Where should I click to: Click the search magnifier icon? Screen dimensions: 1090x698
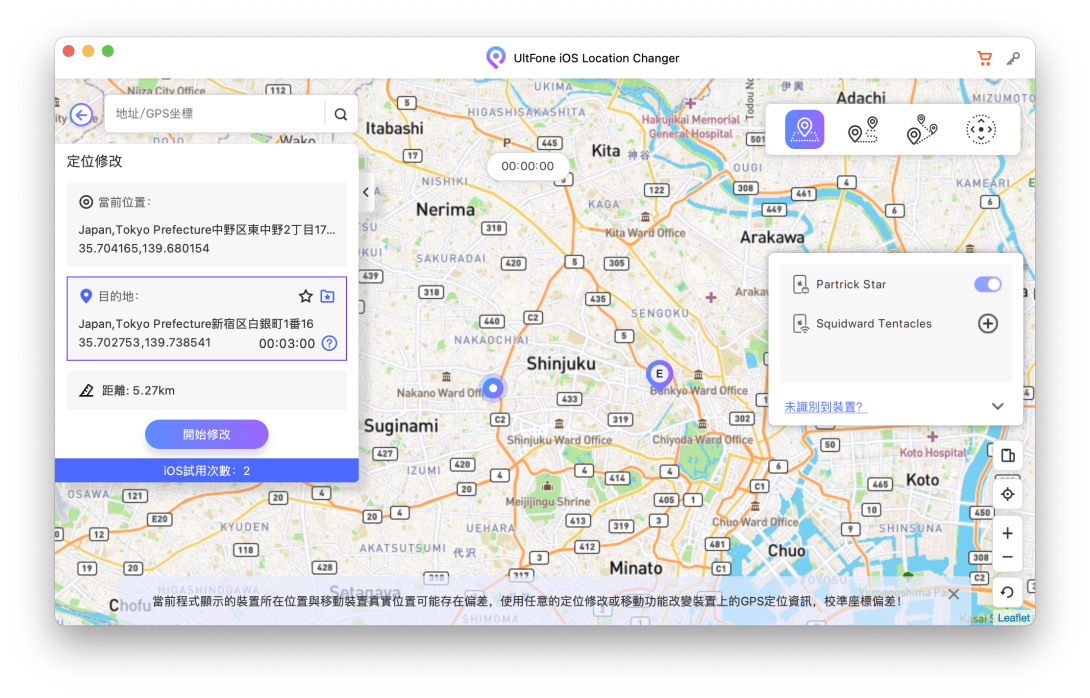click(341, 114)
